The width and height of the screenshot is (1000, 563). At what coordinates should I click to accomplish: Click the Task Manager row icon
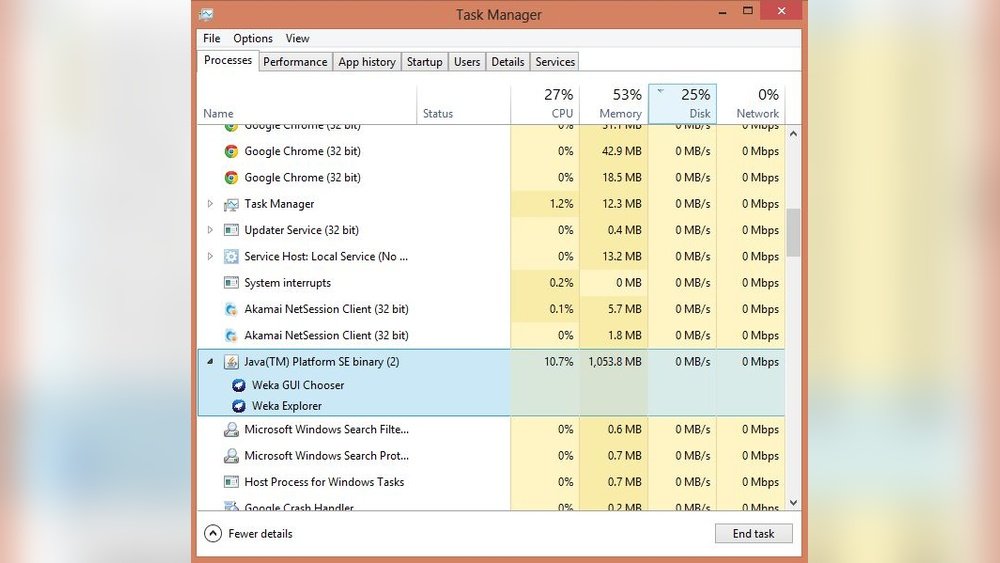(231, 204)
